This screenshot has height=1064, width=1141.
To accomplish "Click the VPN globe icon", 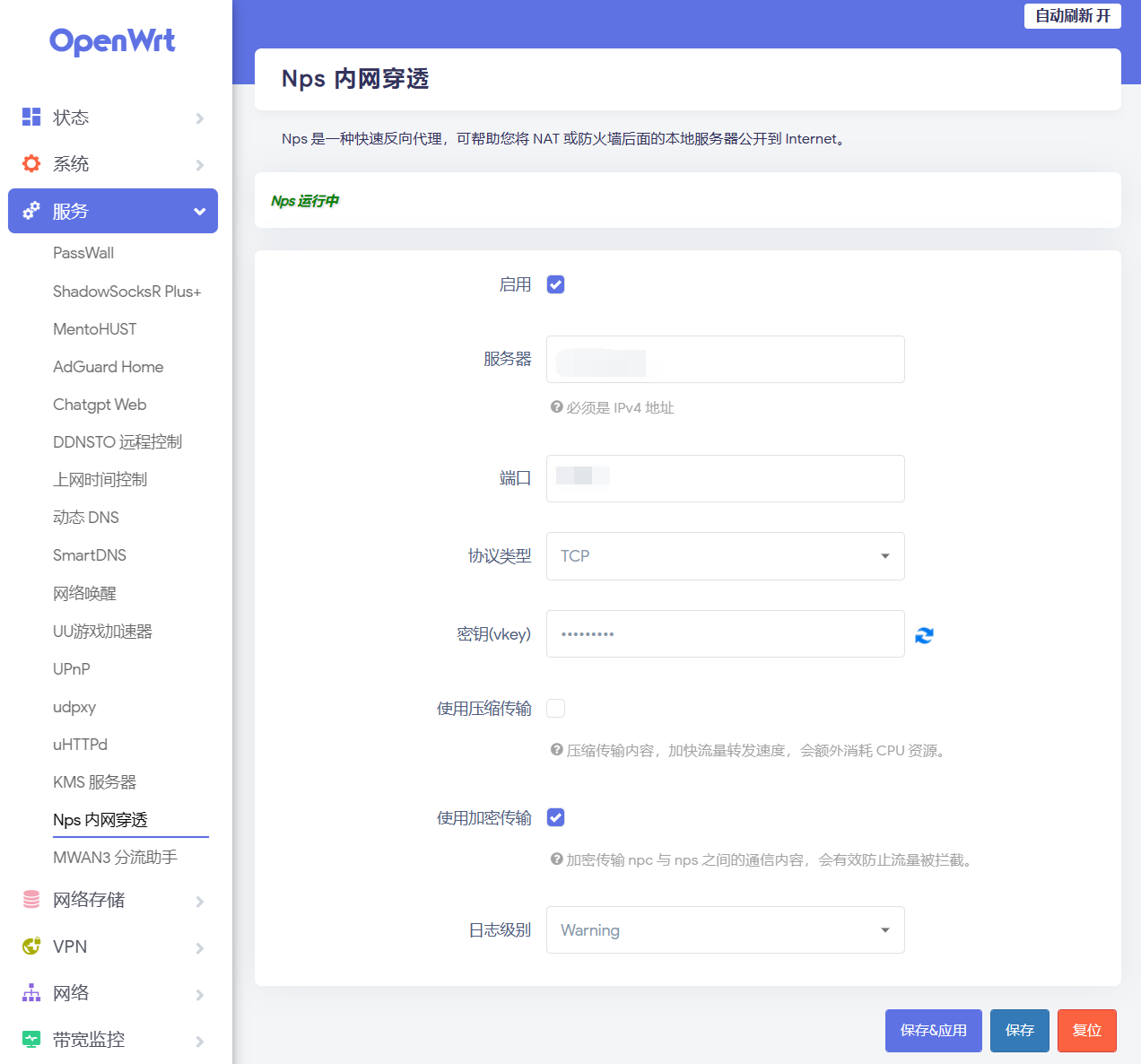I will 31,946.
